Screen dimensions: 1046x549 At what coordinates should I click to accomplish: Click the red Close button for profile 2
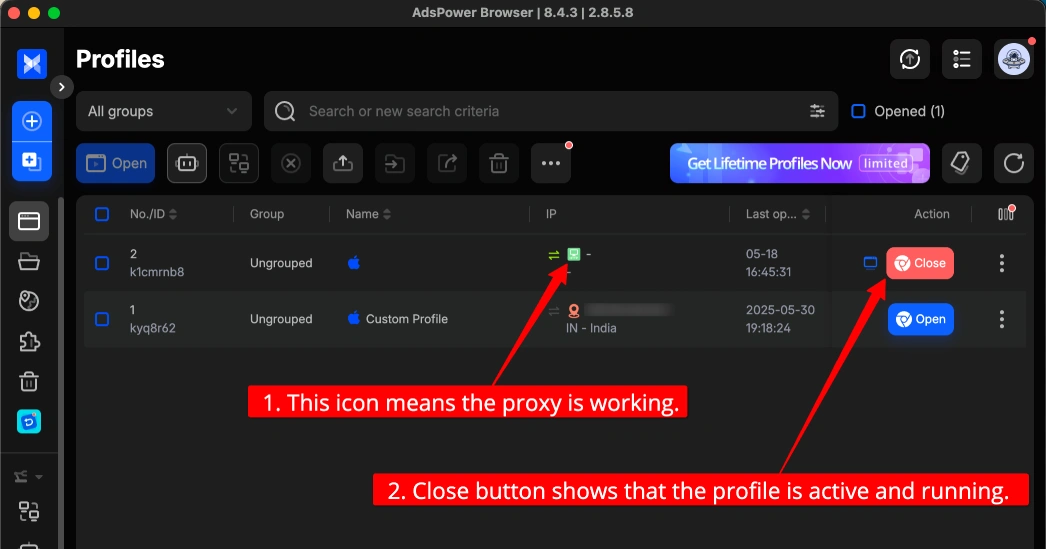(x=920, y=263)
